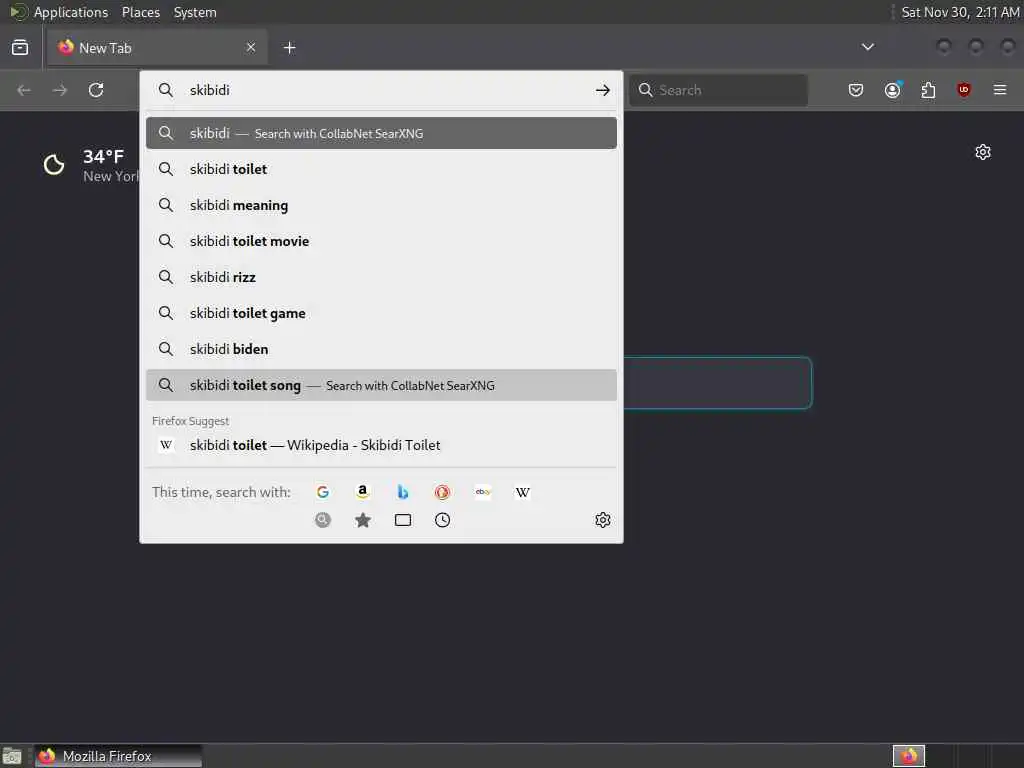This screenshot has height=768, width=1024.
Task: Go back one page
Action: pos(24,90)
